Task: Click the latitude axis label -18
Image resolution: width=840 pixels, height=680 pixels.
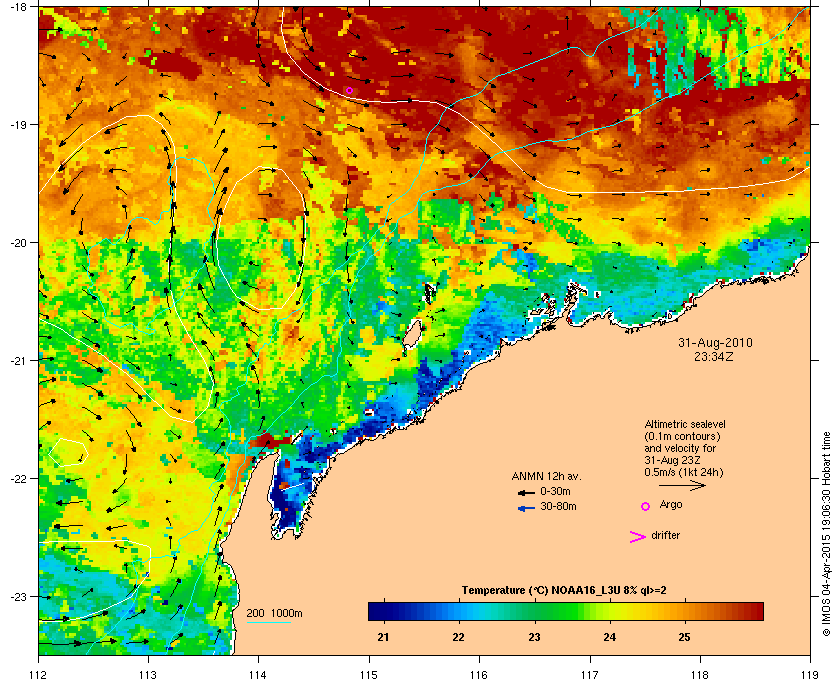Action: pos(17,6)
